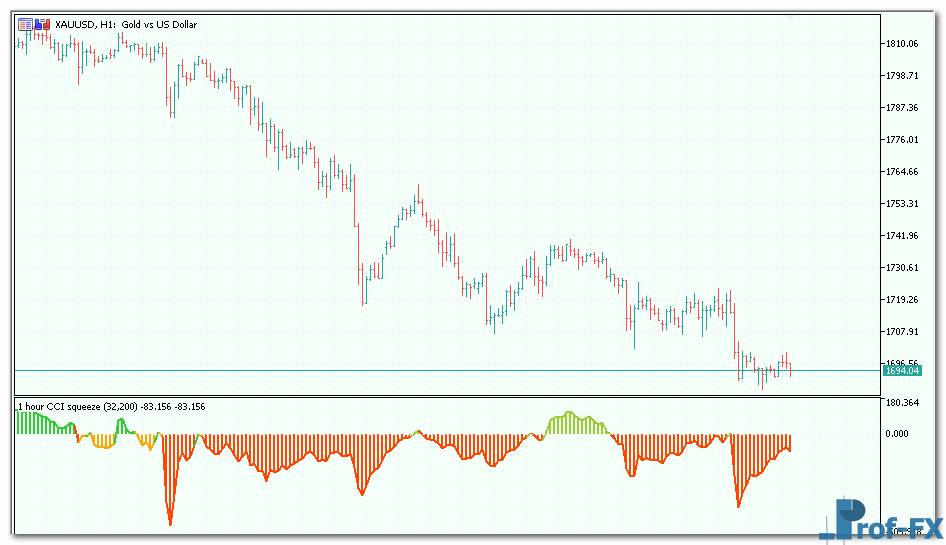Click the 1798.71 price scale label
This screenshot has width=946, height=545.
pyautogui.click(x=901, y=75)
